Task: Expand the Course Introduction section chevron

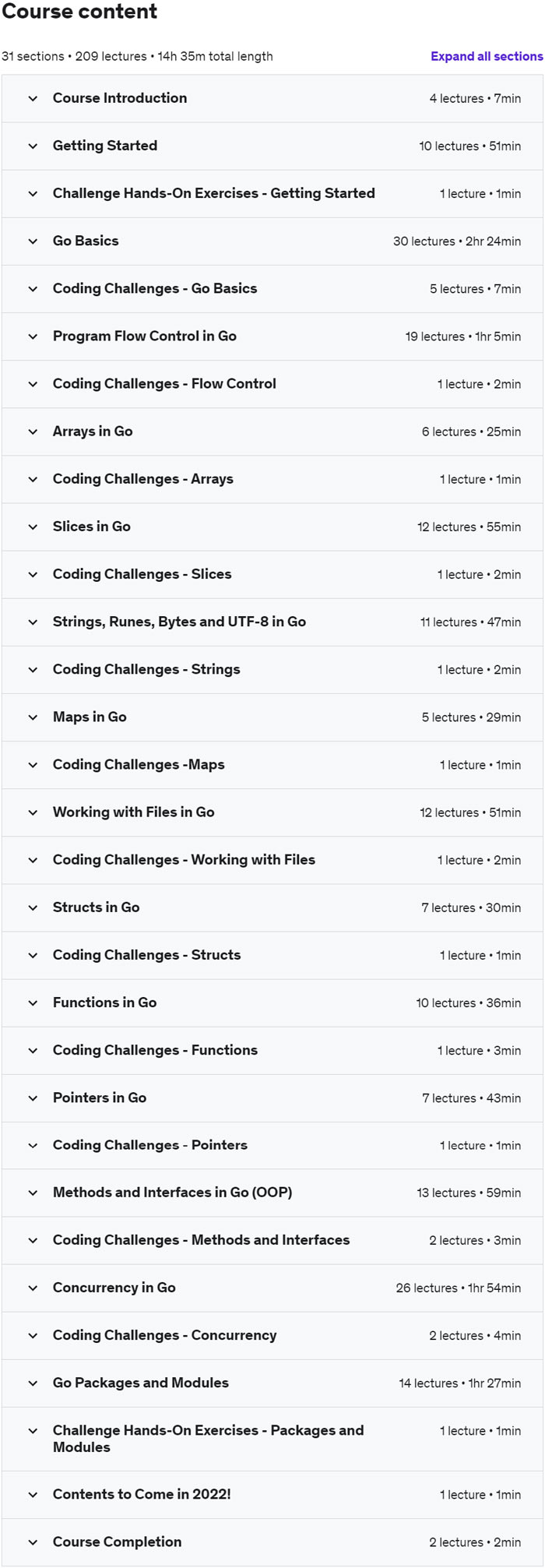Action: coord(33,99)
